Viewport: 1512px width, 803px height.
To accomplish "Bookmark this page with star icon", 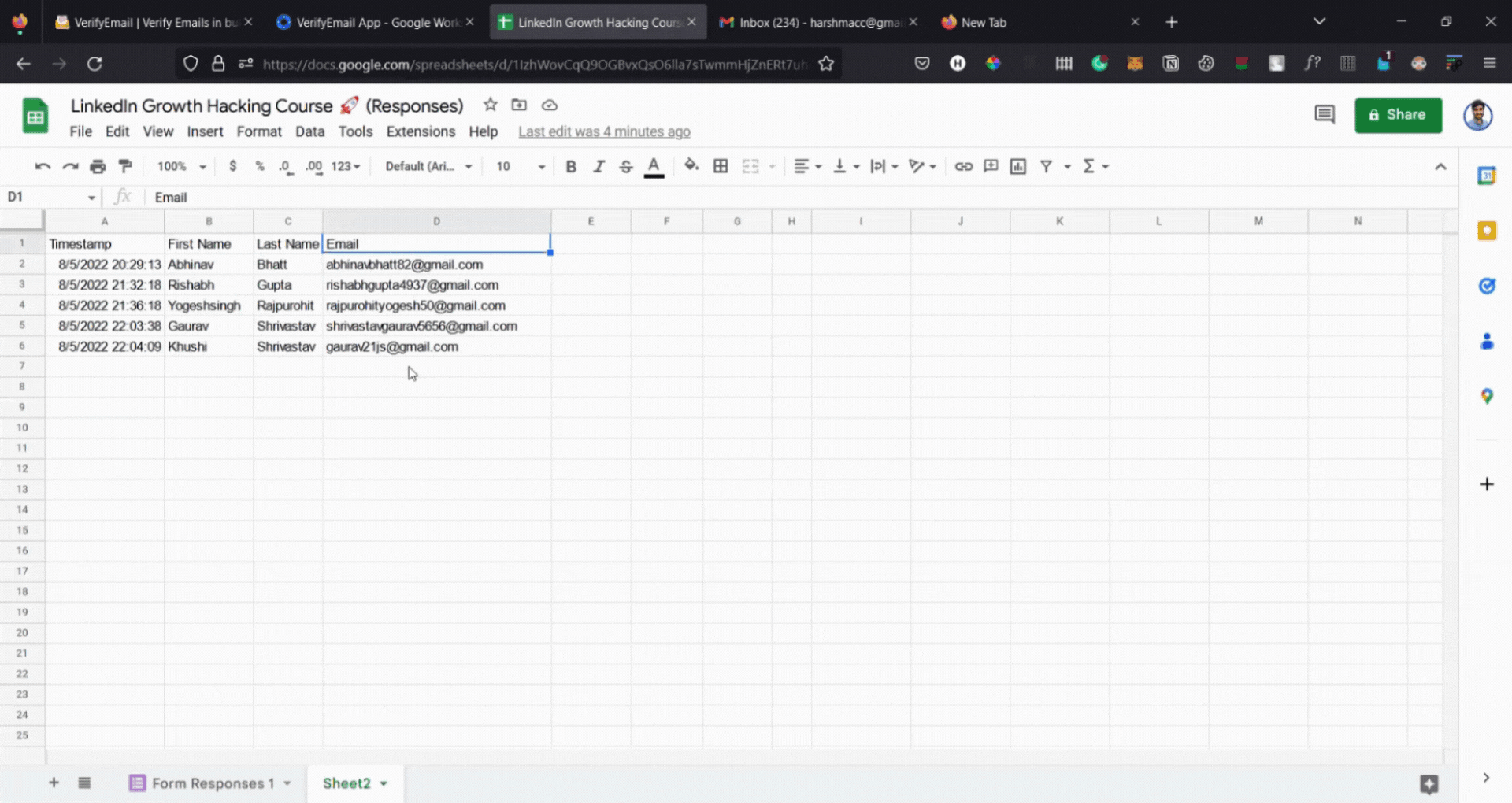I will tap(825, 64).
